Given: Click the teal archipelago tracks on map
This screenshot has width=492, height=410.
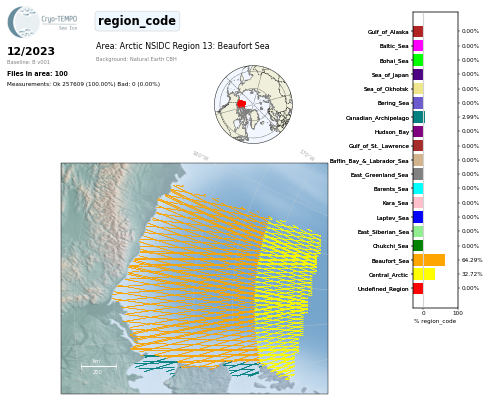Looking at the screenshot, I should (x=156, y=363).
